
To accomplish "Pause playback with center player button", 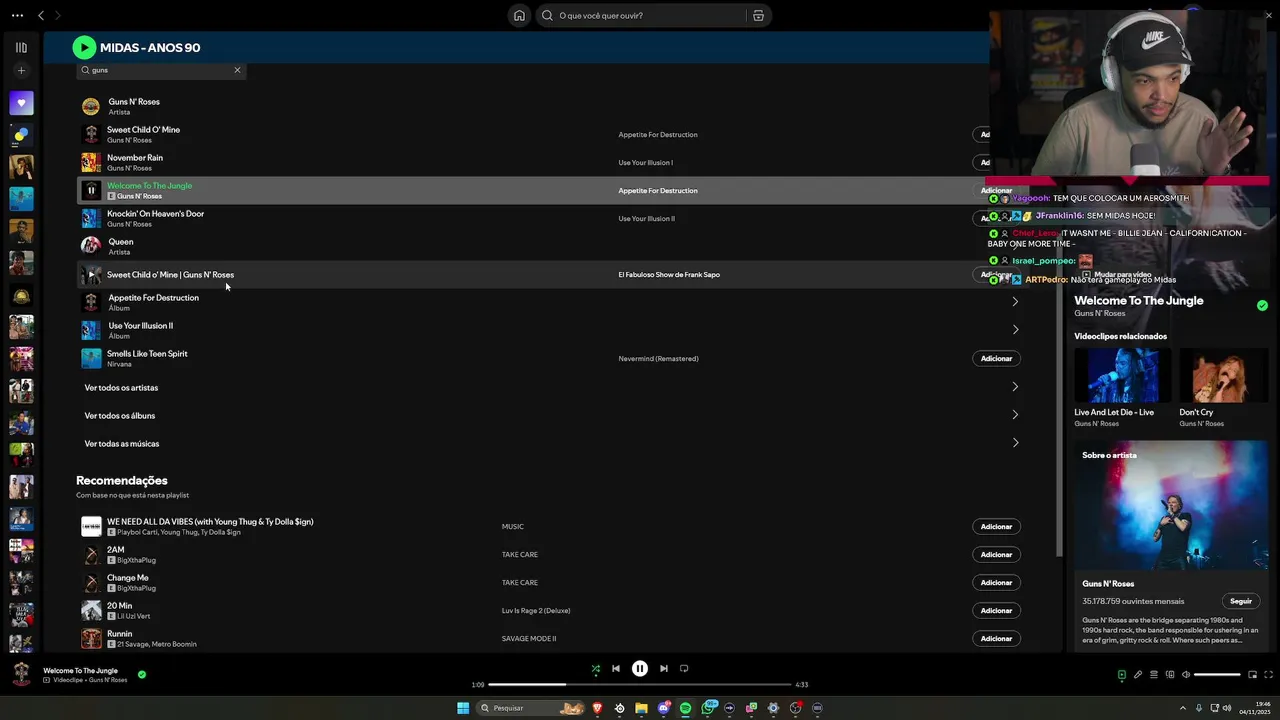I will [x=640, y=669].
